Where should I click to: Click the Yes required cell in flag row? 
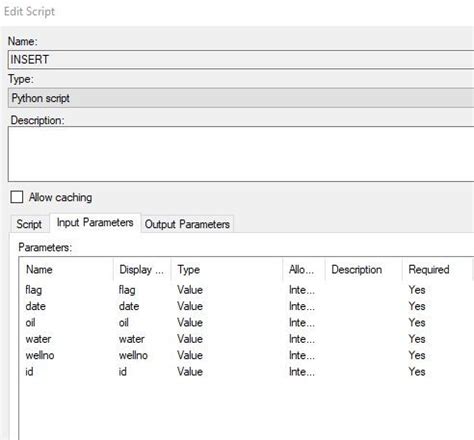click(x=417, y=290)
